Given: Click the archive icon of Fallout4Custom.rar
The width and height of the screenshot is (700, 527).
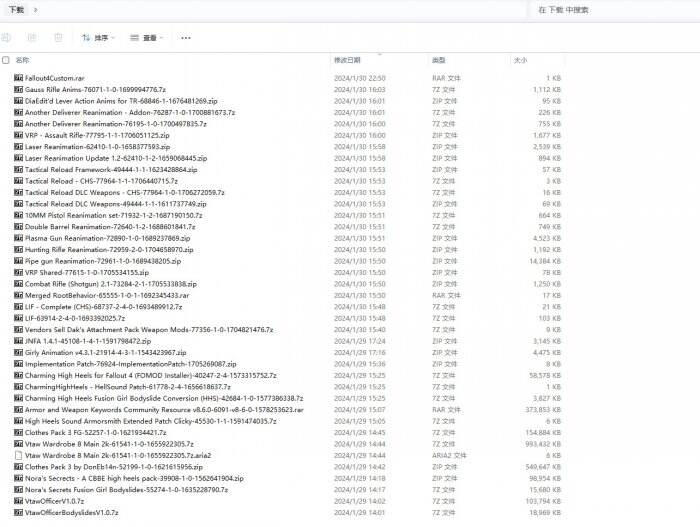Looking at the screenshot, I should (18, 78).
